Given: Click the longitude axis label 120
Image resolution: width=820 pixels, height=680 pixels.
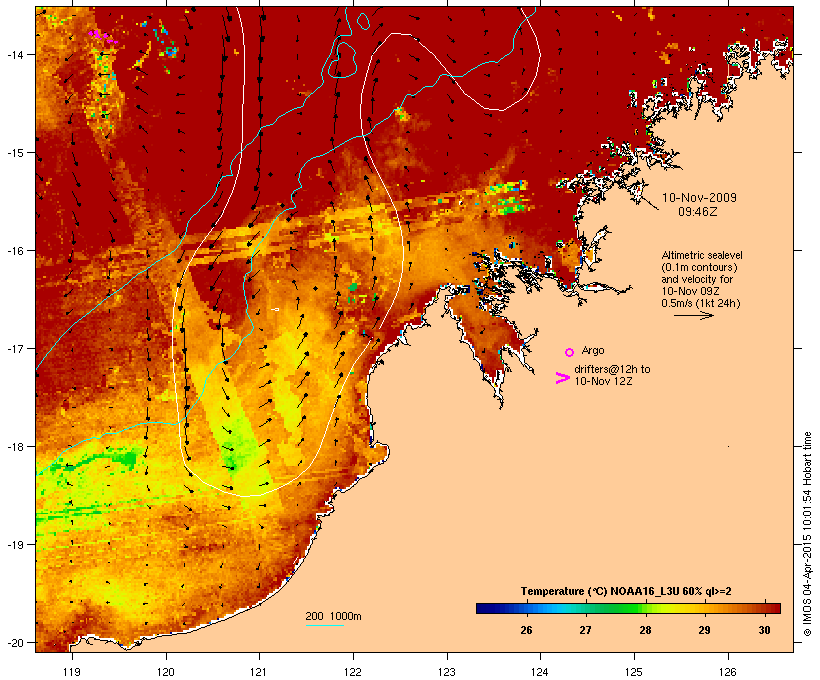Looking at the screenshot, I should point(166,672).
